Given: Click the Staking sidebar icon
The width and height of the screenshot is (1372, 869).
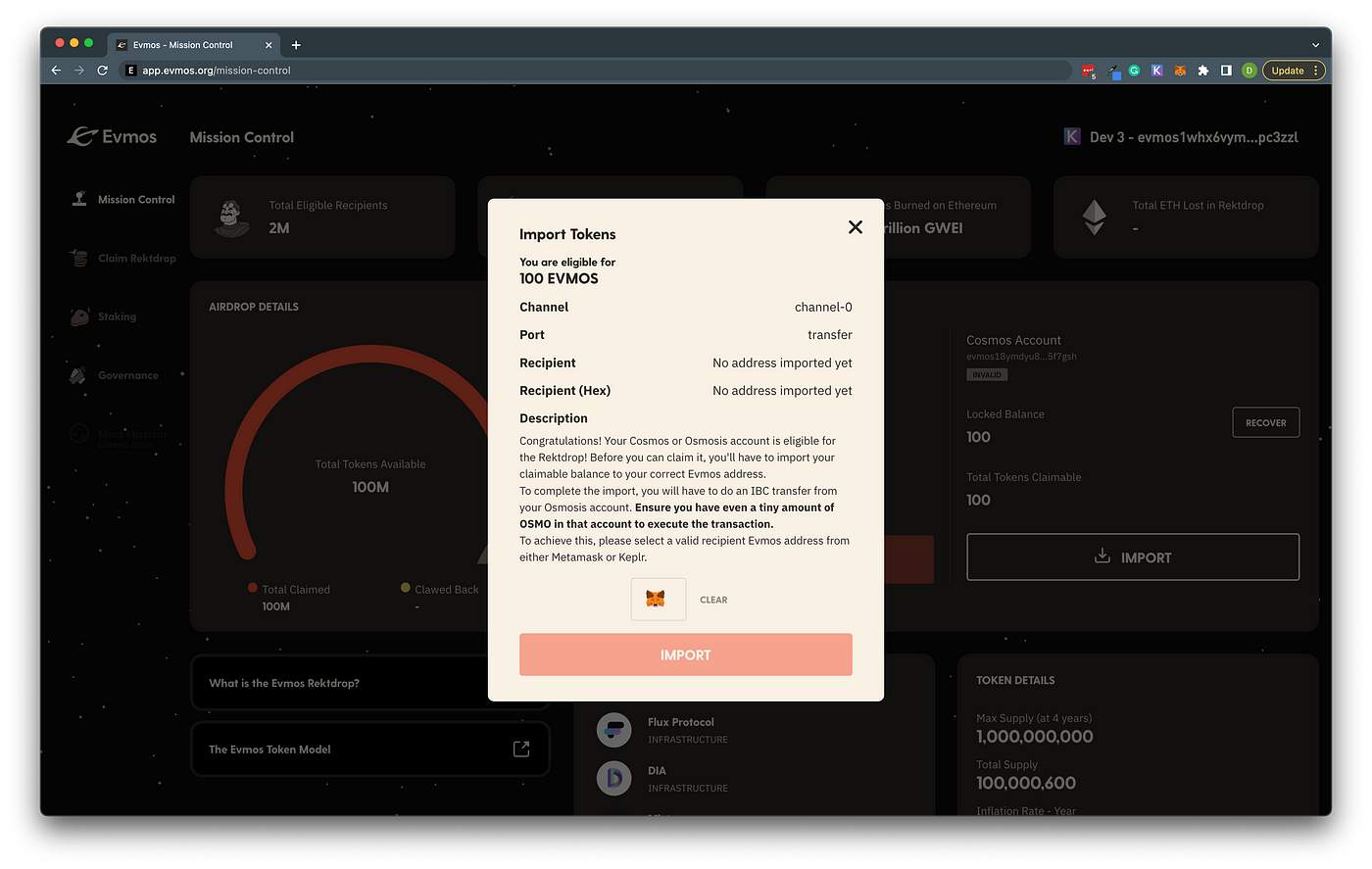Looking at the screenshot, I should (79, 316).
